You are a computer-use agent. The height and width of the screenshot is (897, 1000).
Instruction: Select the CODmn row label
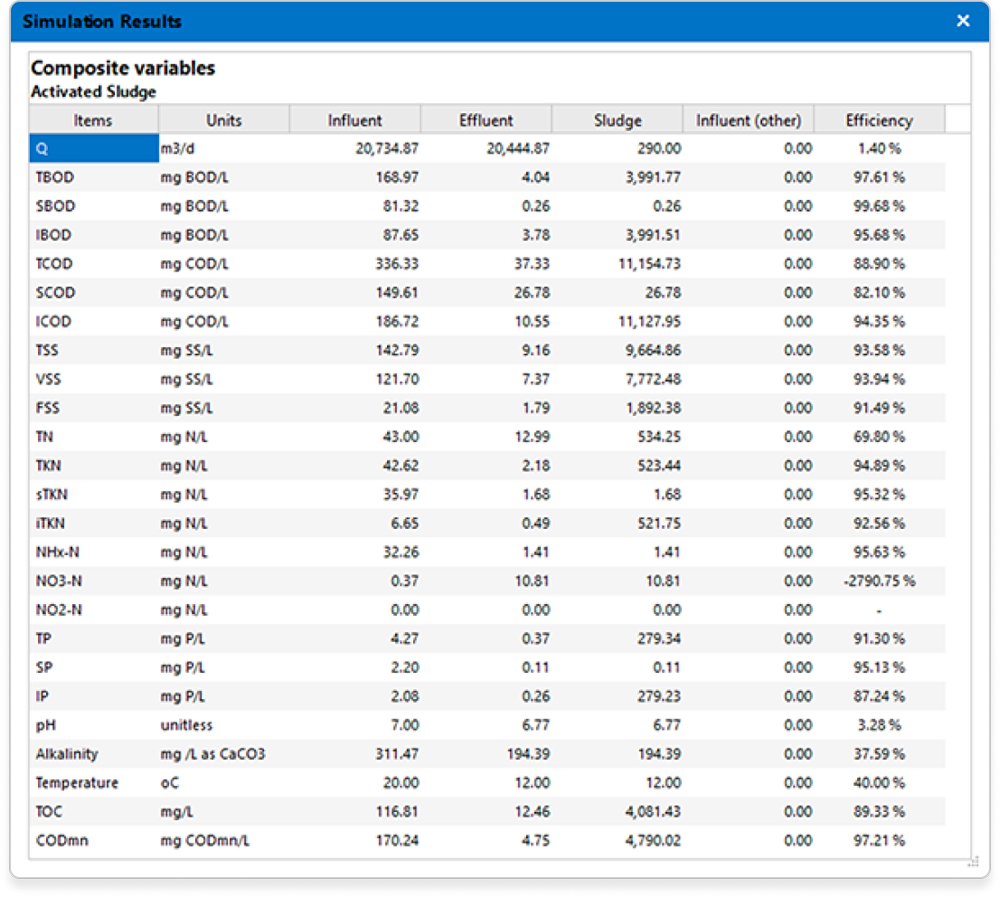[x=62, y=841]
